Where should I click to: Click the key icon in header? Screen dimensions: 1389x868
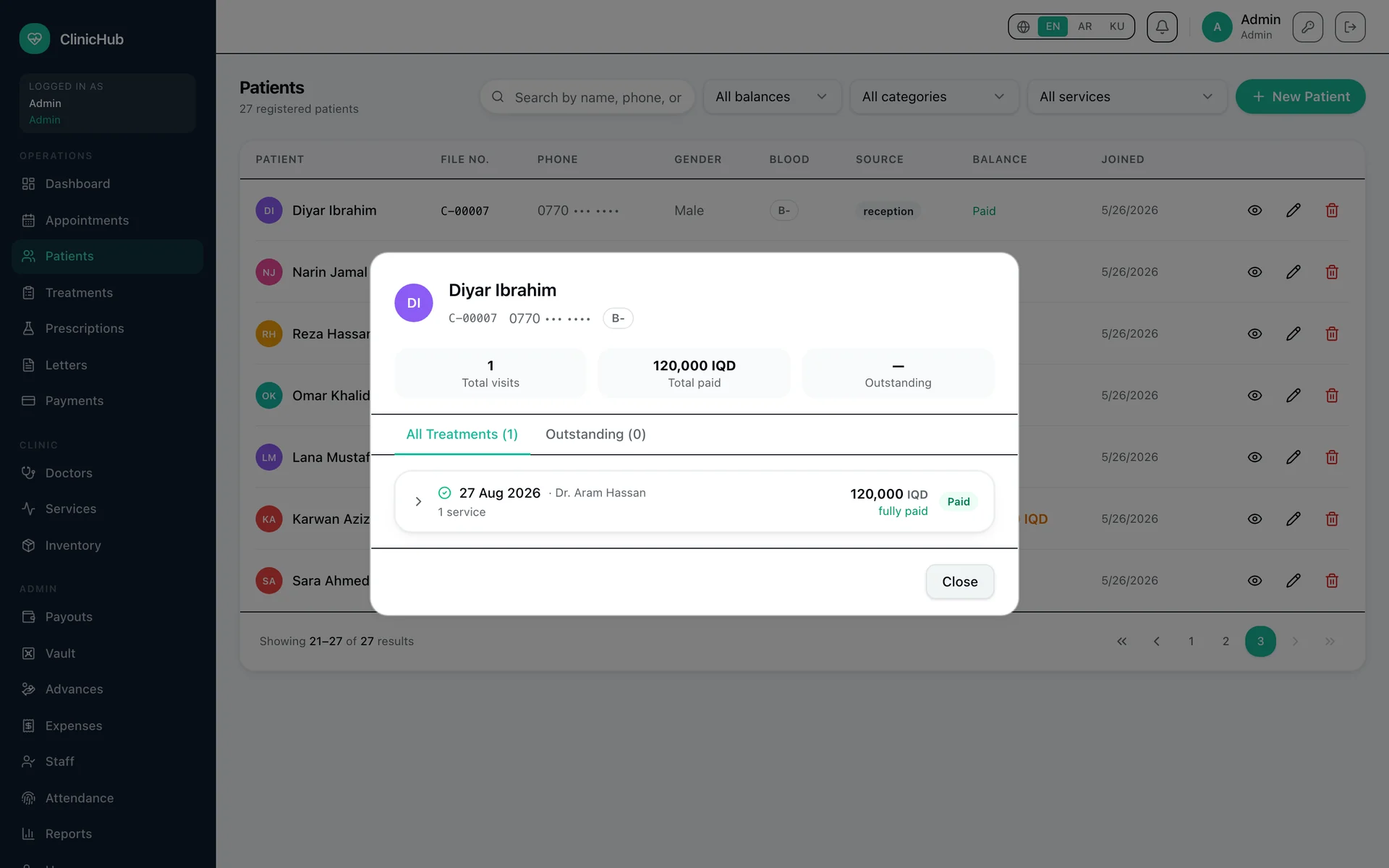pyautogui.click(x=1307, y=27)
